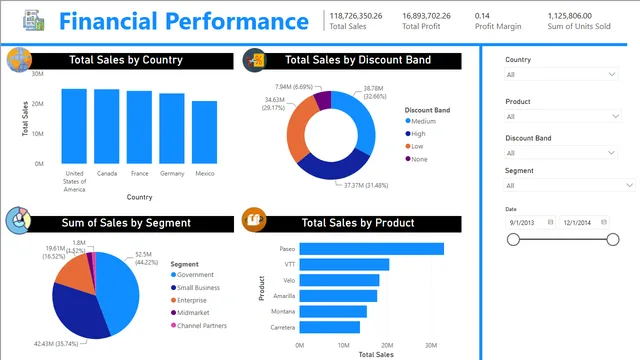
Task: Click the Mexico sales bar
Action: 204,132
